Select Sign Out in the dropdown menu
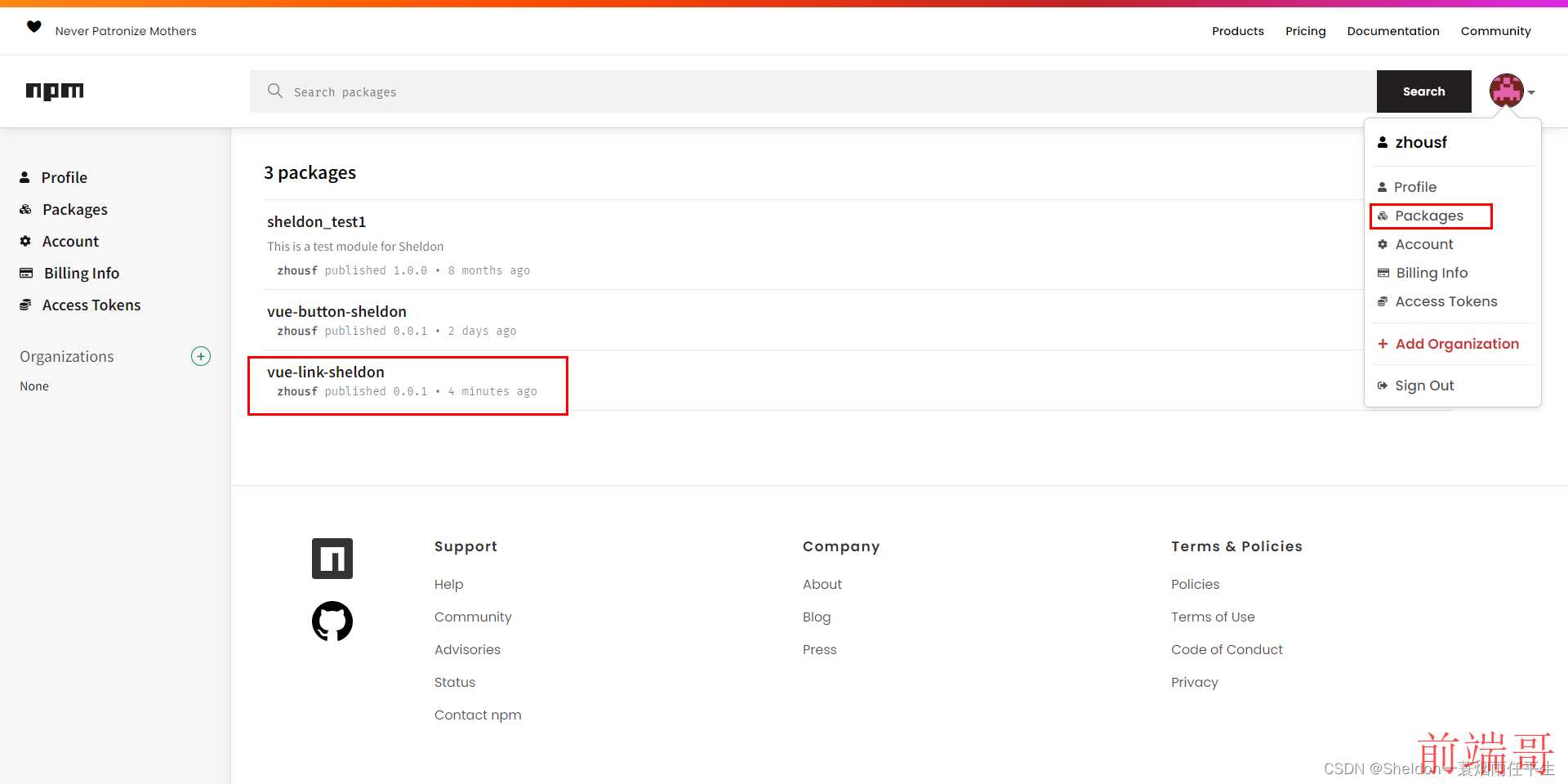 click(1424, 385)
